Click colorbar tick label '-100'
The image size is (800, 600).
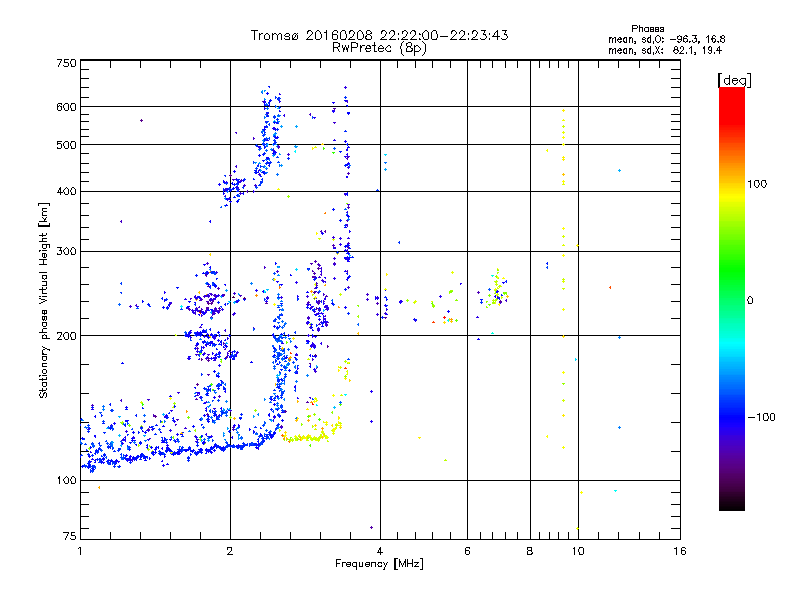click(761, 417)
